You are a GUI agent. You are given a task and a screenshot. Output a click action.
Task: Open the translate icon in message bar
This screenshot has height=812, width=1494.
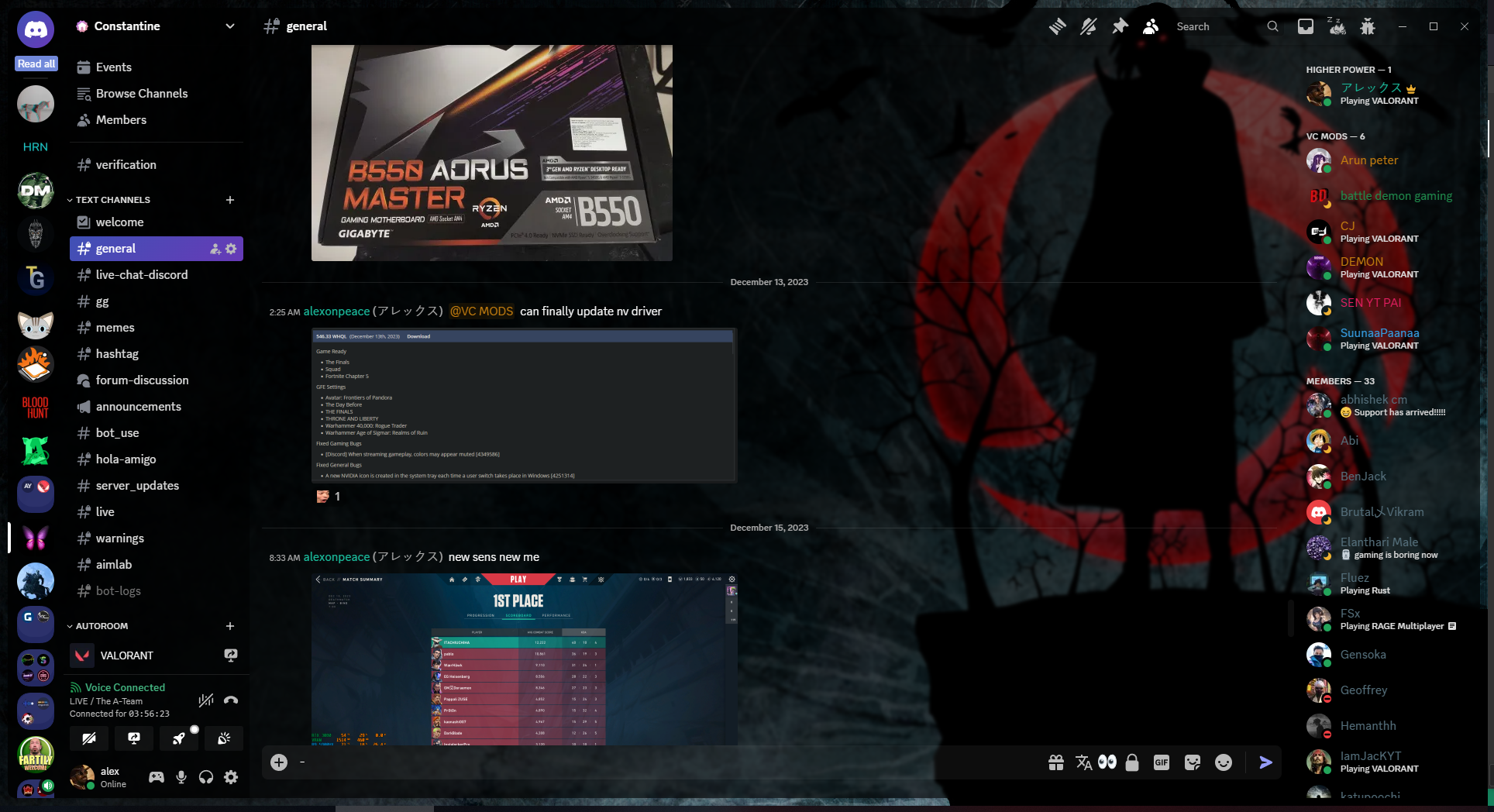tap(1084, 762)
